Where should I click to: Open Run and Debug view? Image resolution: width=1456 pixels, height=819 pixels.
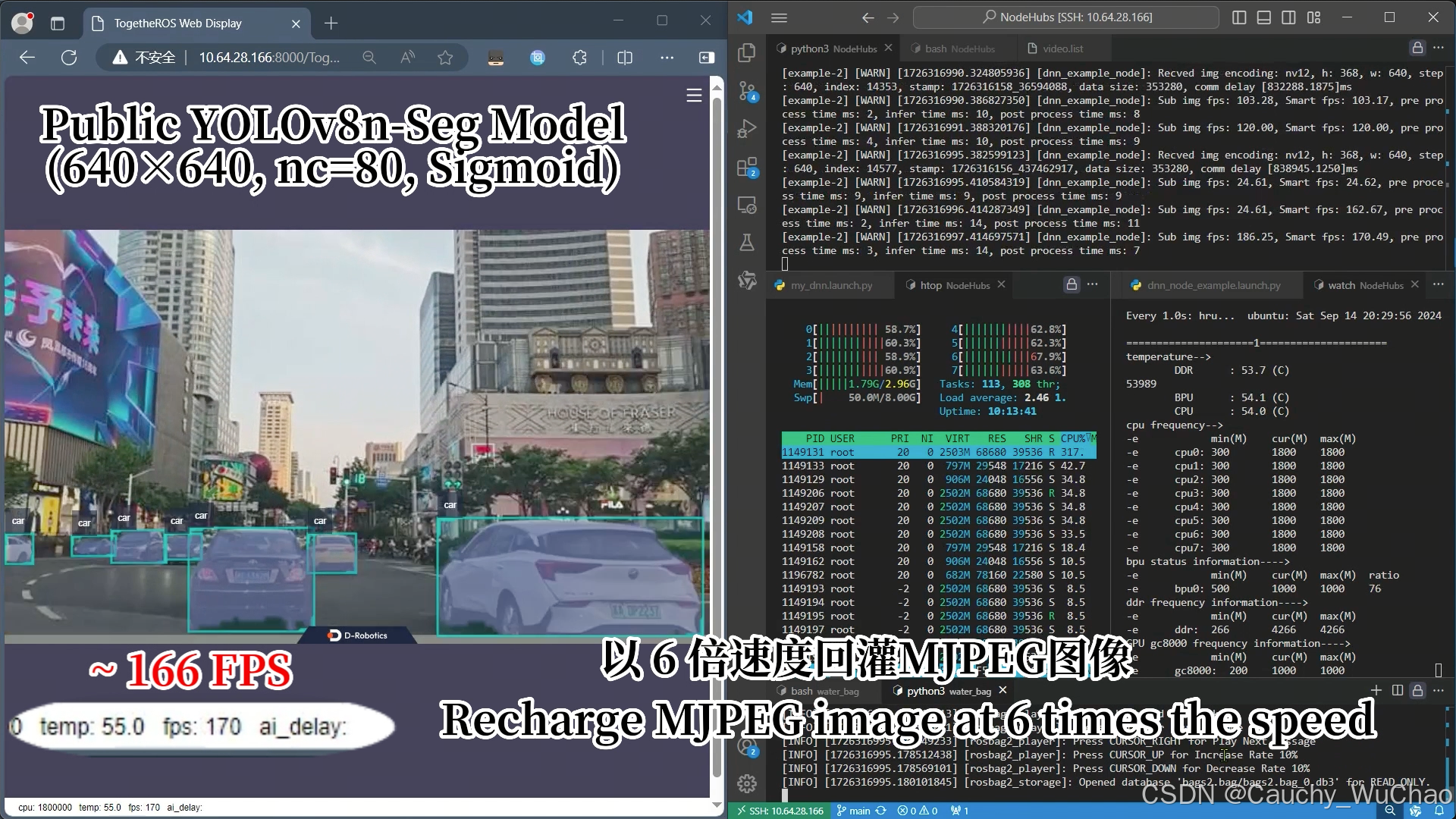(747, 129)
